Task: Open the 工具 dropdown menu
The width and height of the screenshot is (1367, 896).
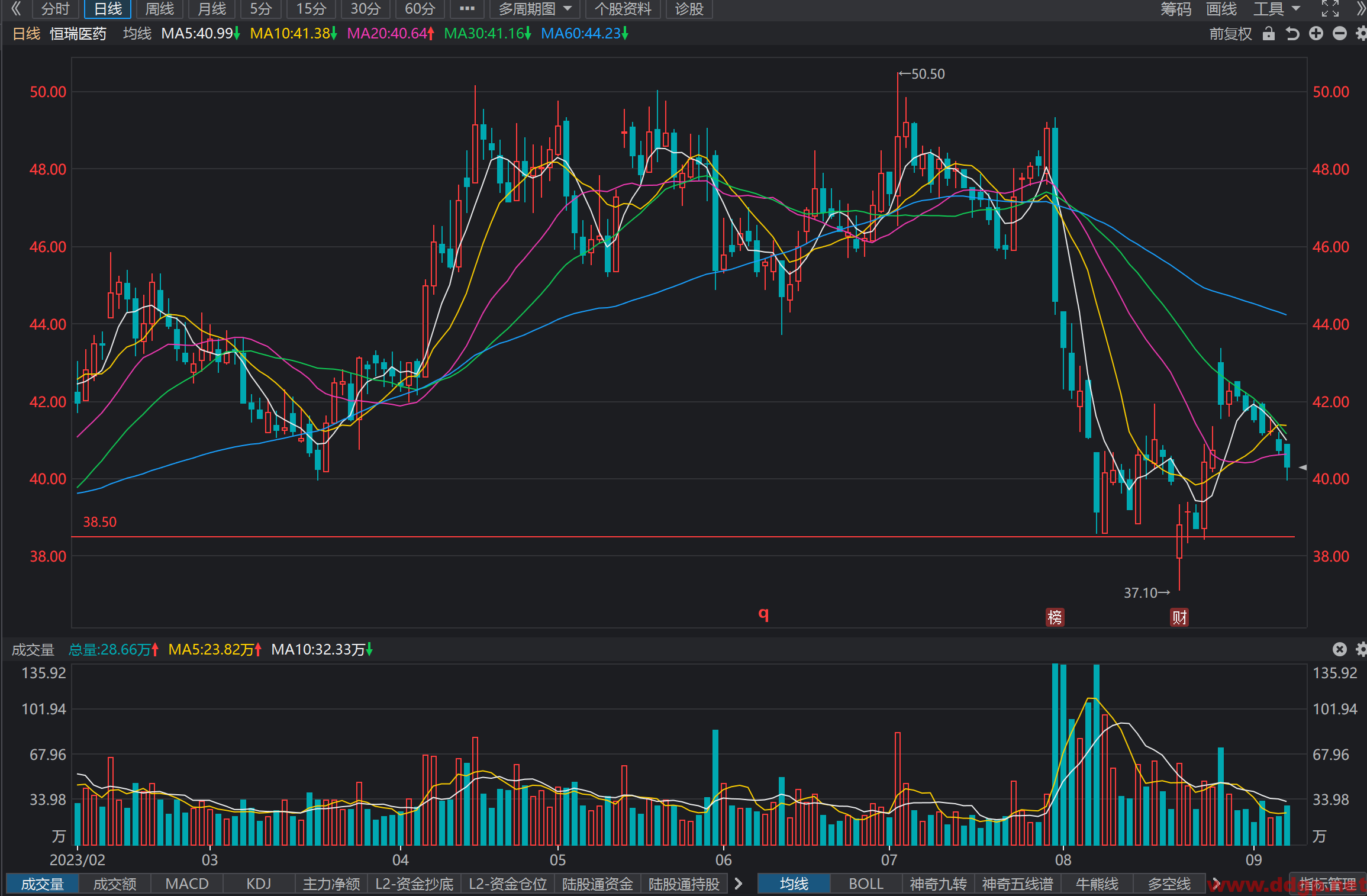Action: (1276, 9)
